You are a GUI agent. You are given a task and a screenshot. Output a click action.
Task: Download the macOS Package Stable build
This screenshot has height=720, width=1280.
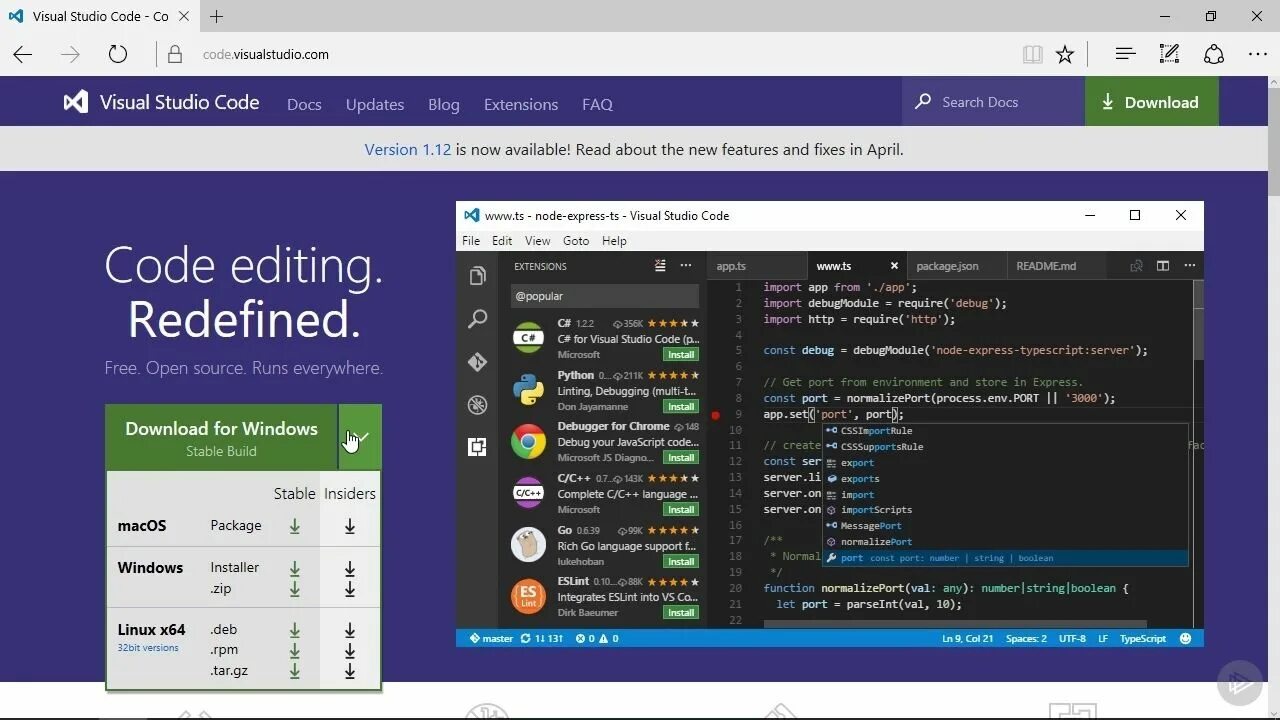(295, 526)
